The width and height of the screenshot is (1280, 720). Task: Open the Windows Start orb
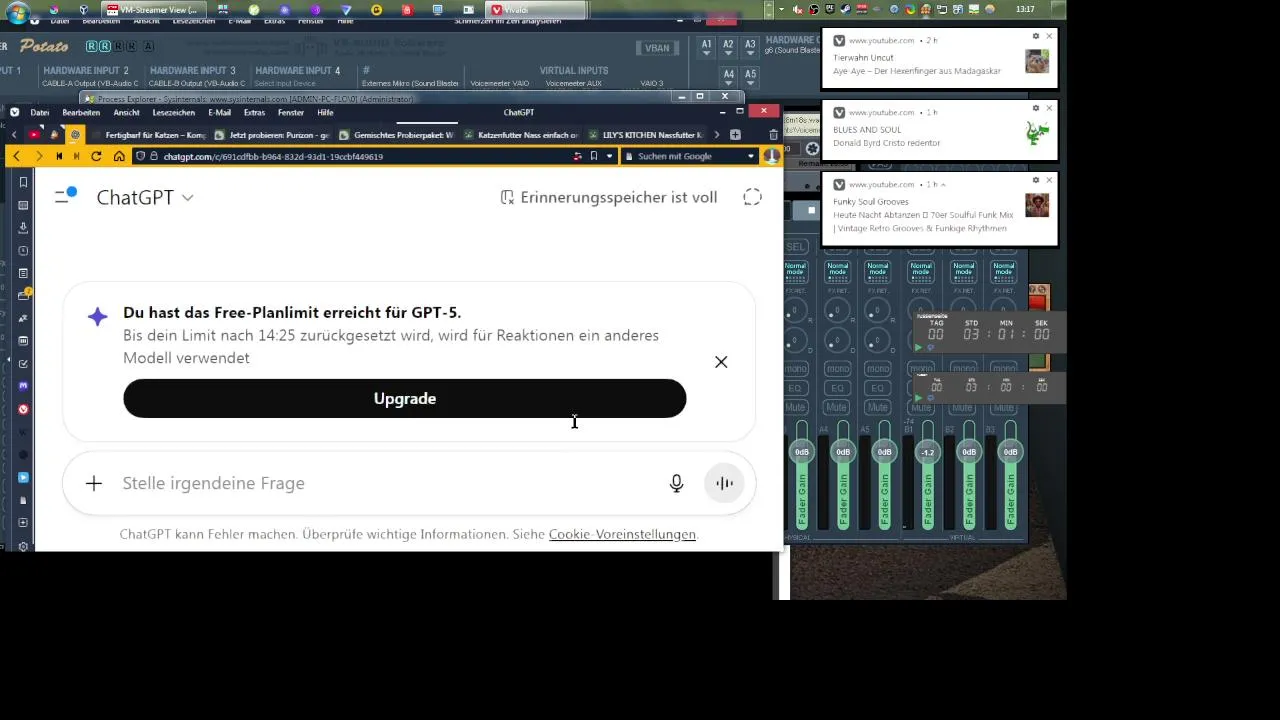click(17, 12)
